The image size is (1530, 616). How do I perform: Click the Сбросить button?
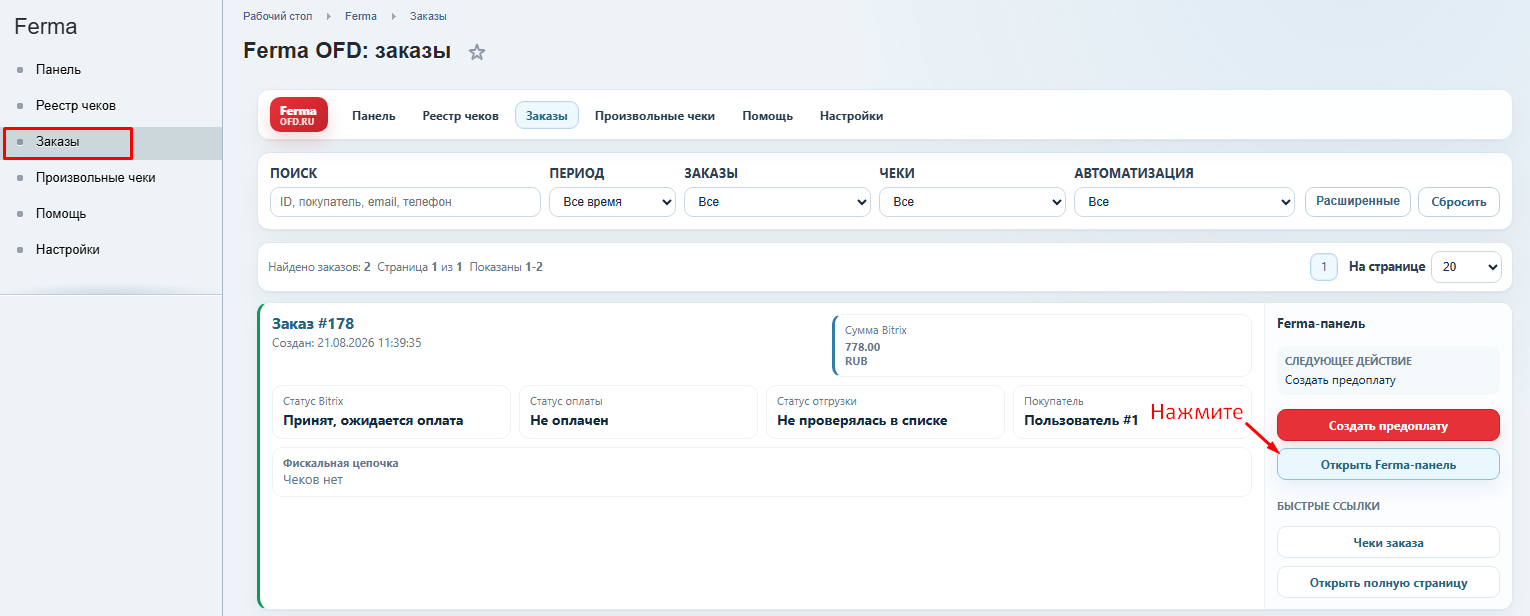[x=1459, y=201]
